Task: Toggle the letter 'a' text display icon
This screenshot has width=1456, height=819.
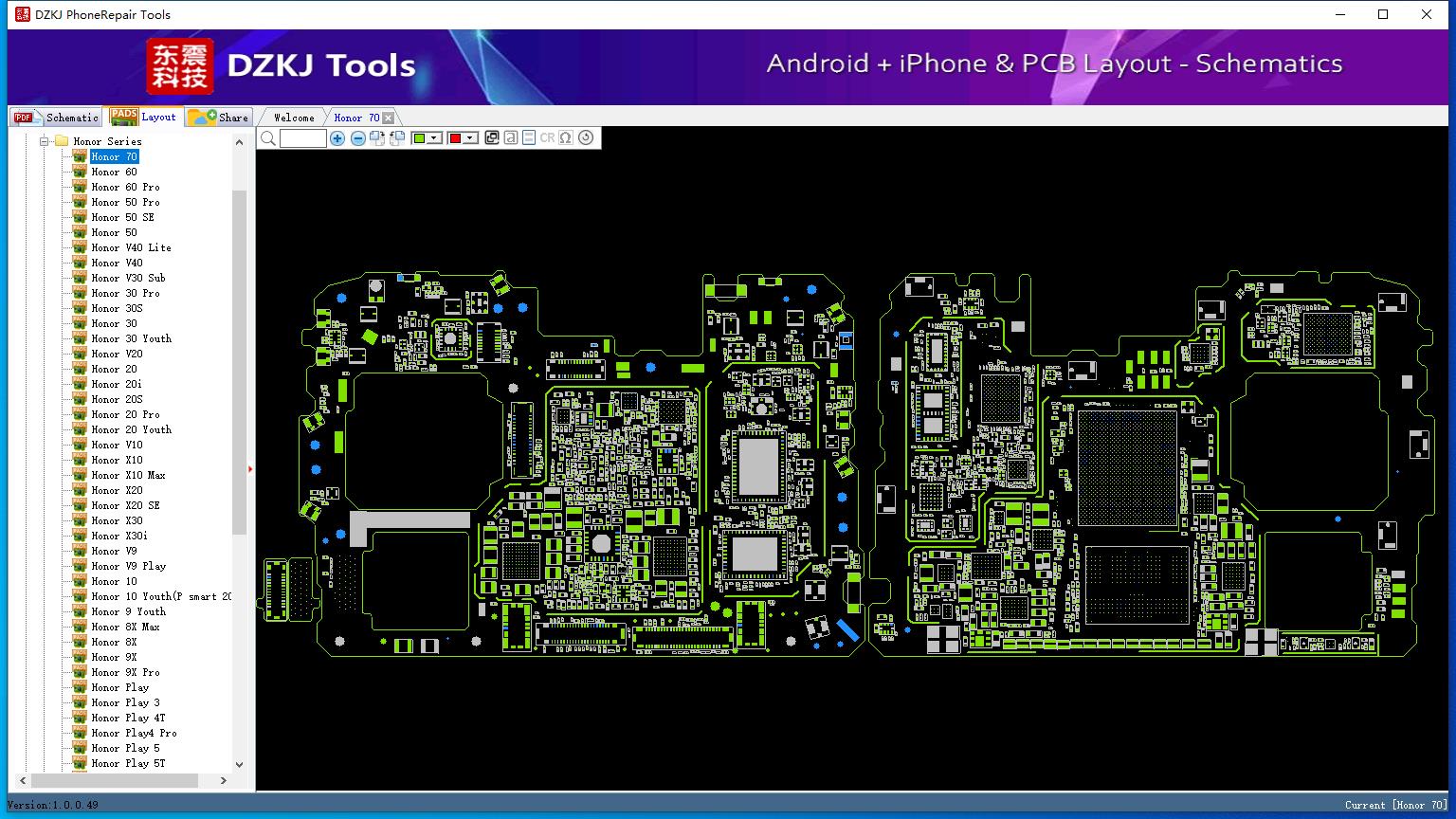Action: coord(510,138)
